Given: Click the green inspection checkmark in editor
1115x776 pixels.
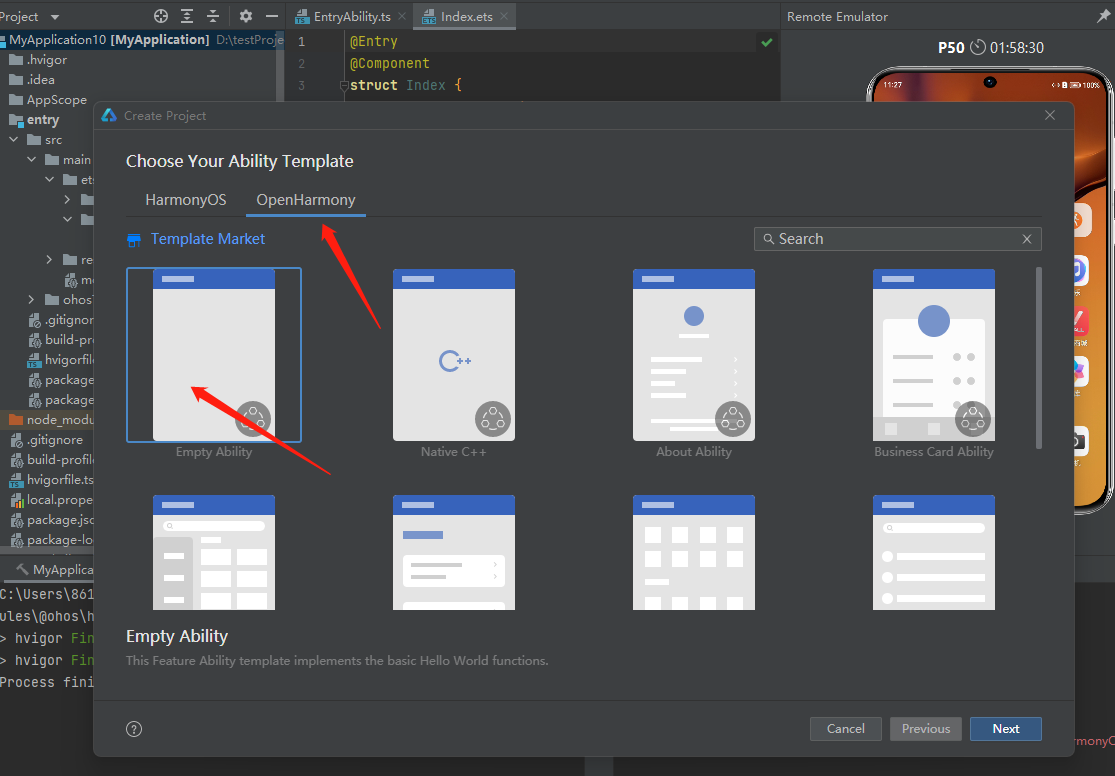Looking at the screenshot, I should point(767,42).
